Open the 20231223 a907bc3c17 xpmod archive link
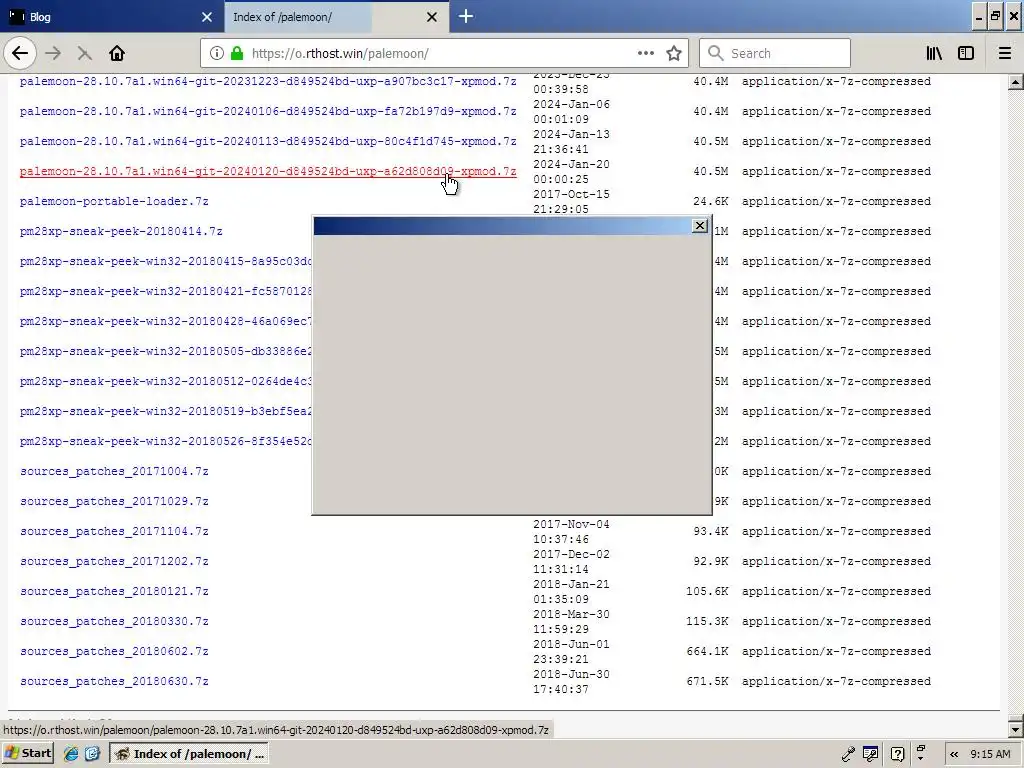Image resolution: width=1024 pixels, height=768 pixels. click(x=268, y=82)
